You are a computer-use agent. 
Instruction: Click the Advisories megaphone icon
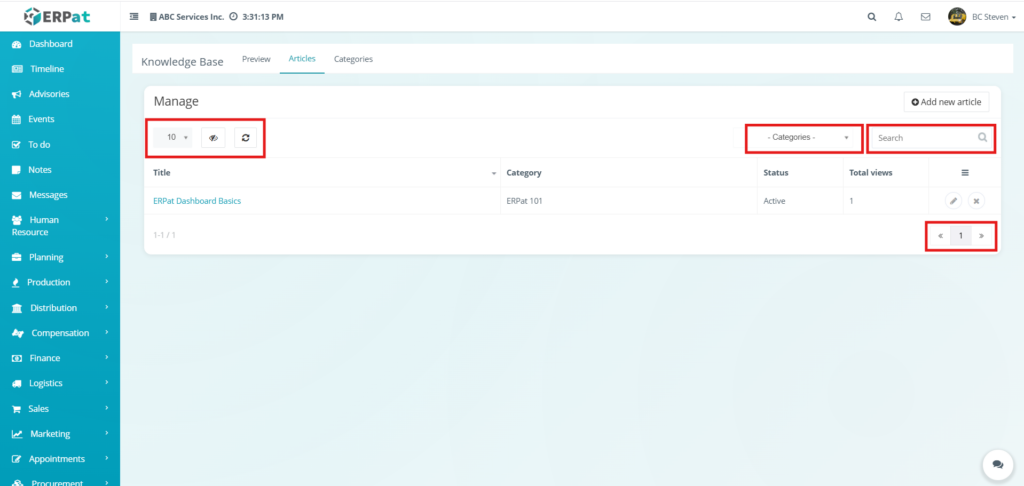[x=17, y=95]
